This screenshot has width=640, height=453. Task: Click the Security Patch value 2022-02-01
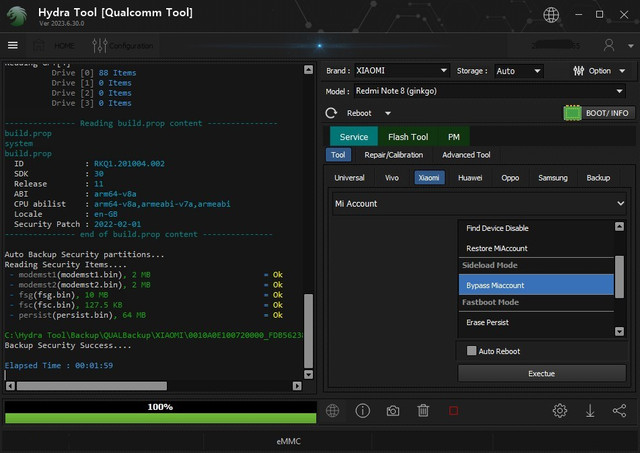click(118, 224)
